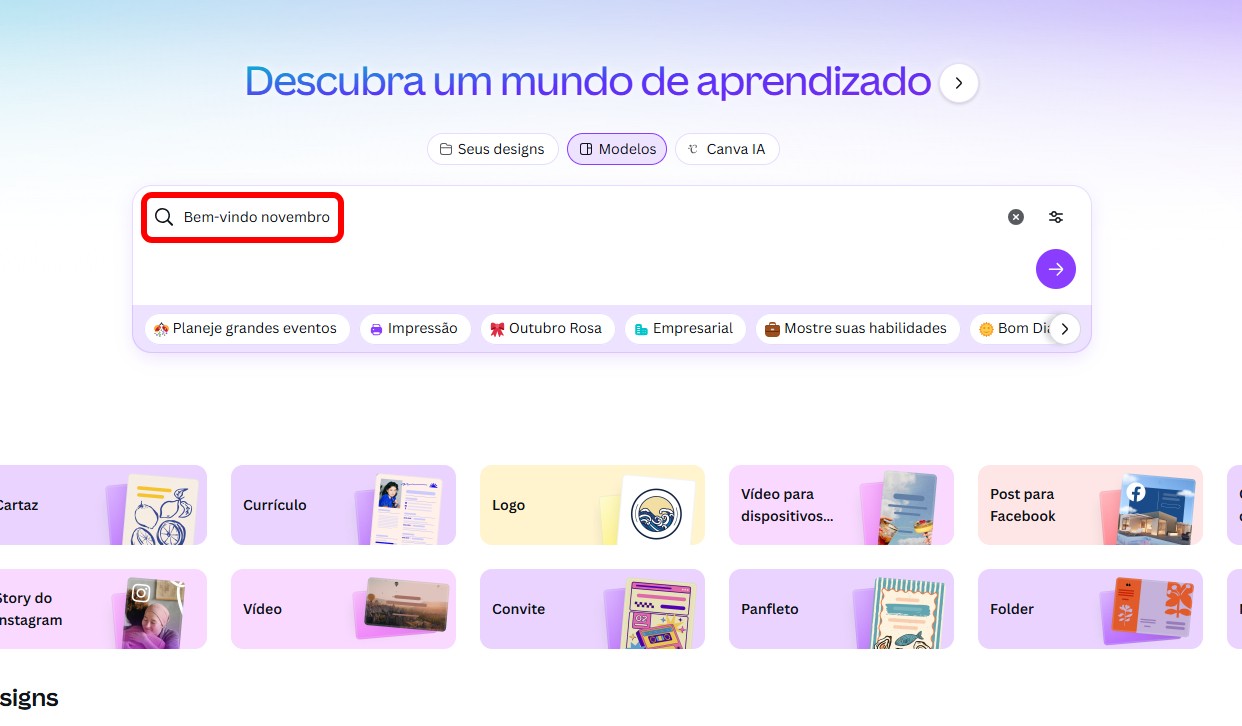Choose Mostre suas habilidades chip

[858, 329]
